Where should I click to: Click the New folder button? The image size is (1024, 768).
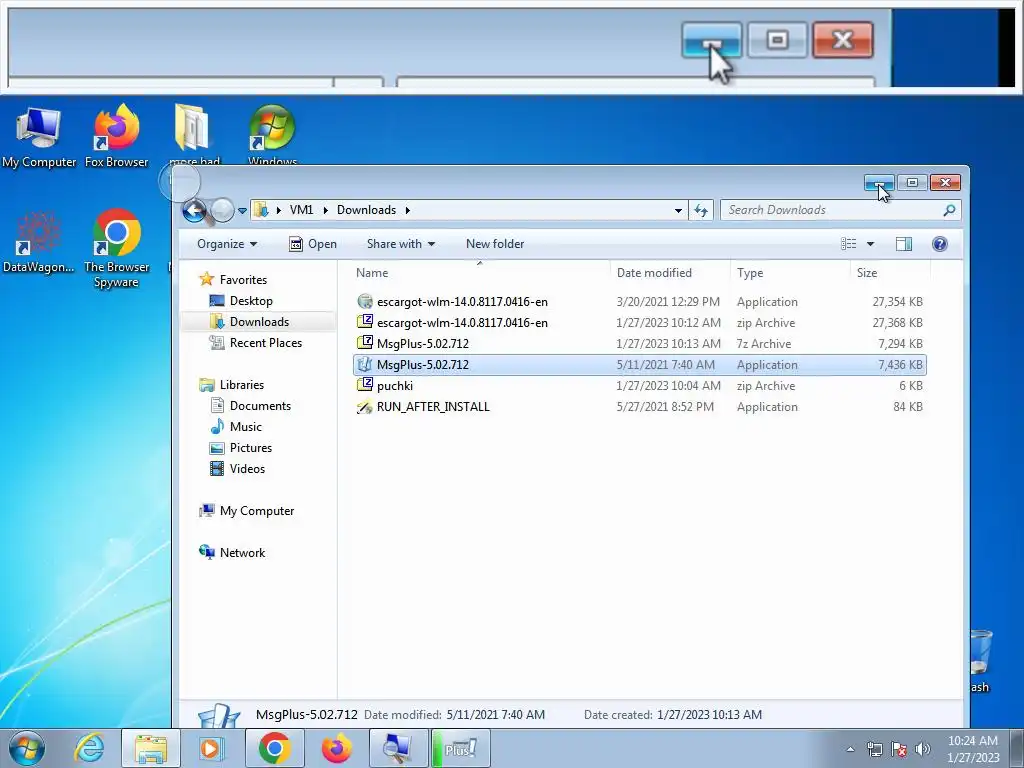495,244
